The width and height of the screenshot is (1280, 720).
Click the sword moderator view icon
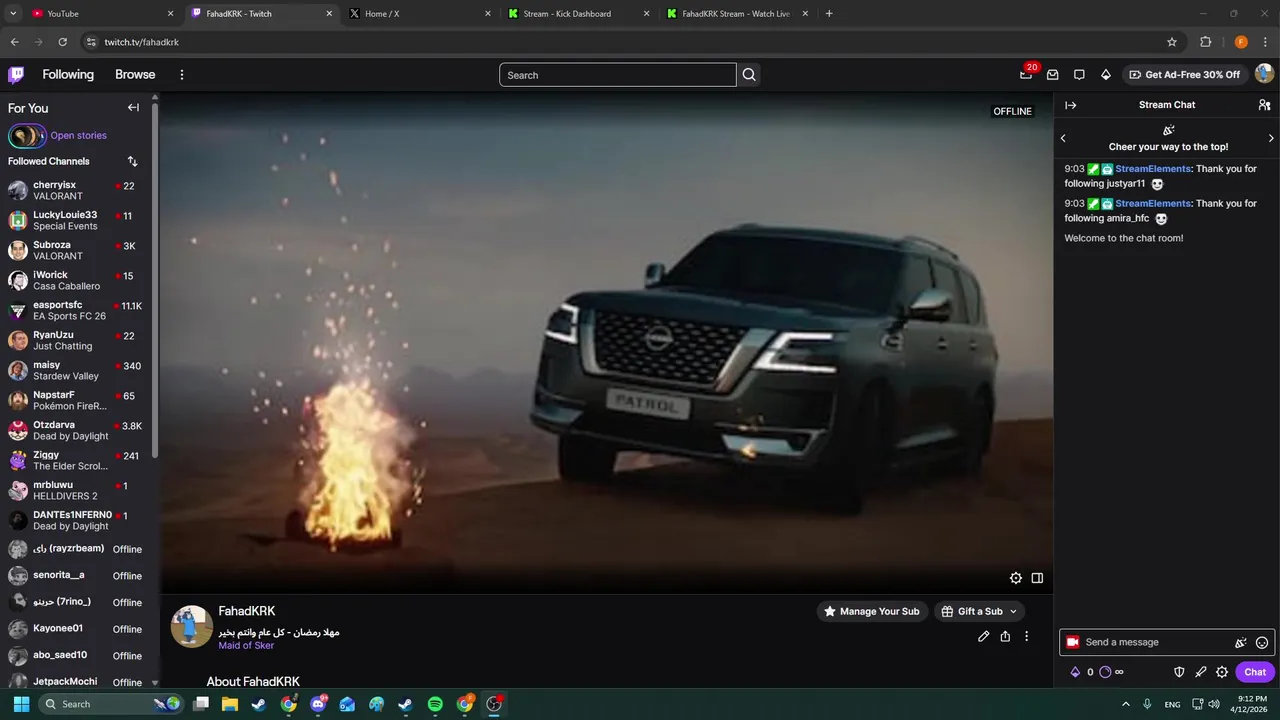pos(1201,672)
